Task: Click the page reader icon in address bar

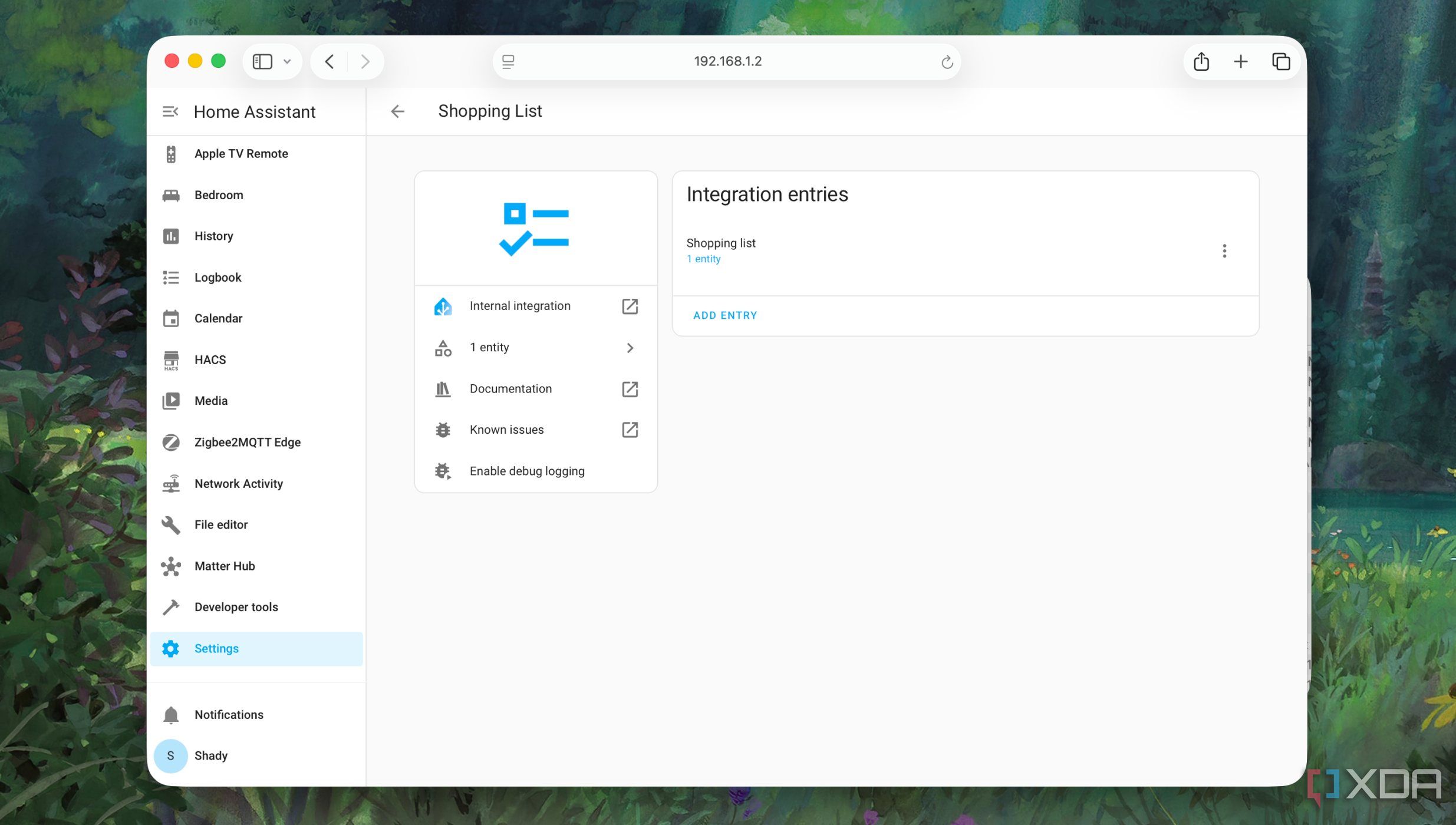Action: click(508, 61)
